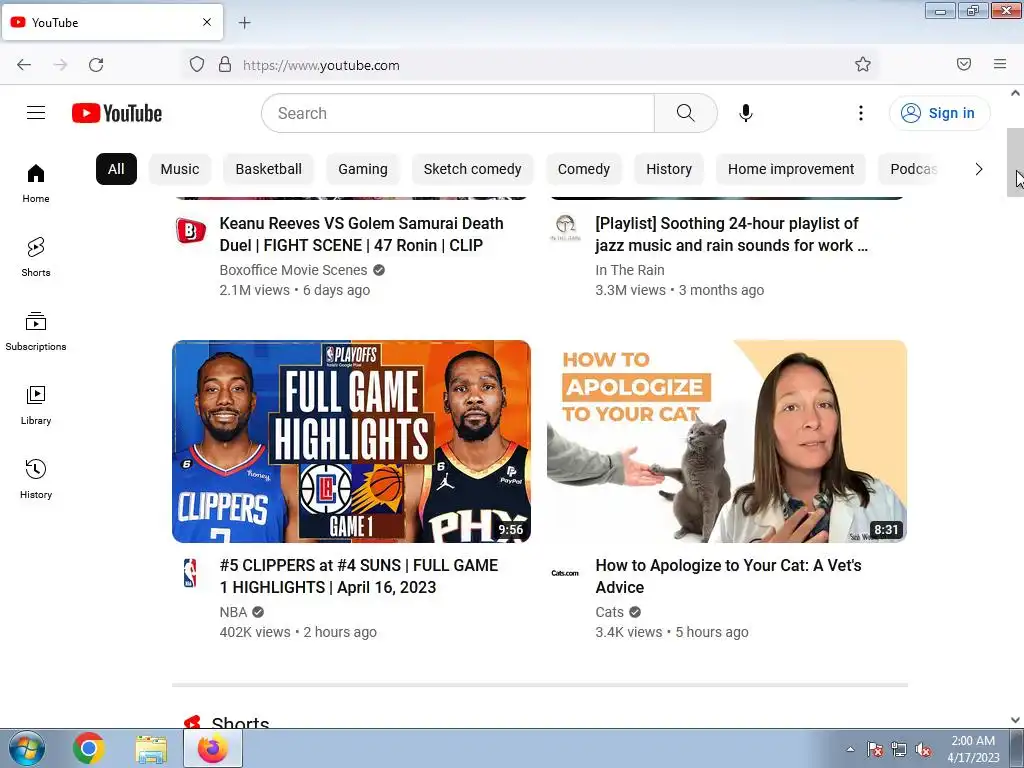
Task: Open Firefox tracking protection shield
Action: click(x=197, y=64)
